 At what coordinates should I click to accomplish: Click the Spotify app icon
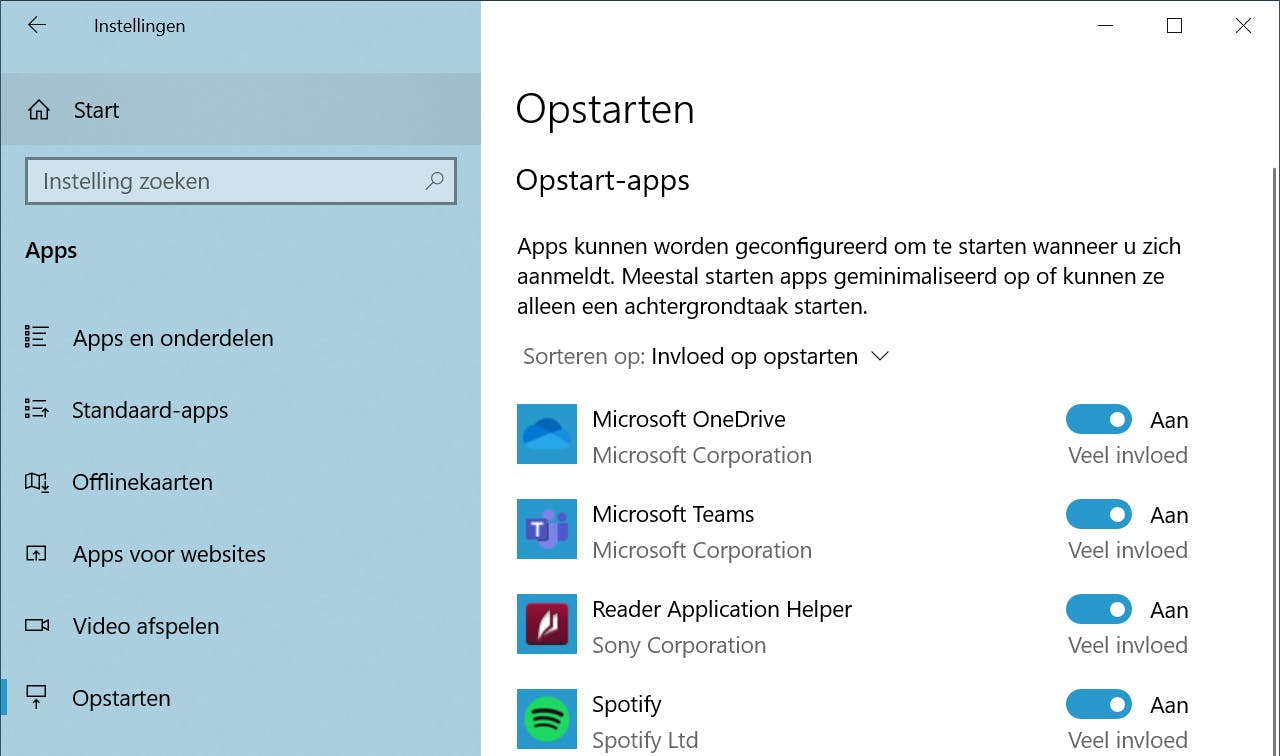tap(547, 719)
